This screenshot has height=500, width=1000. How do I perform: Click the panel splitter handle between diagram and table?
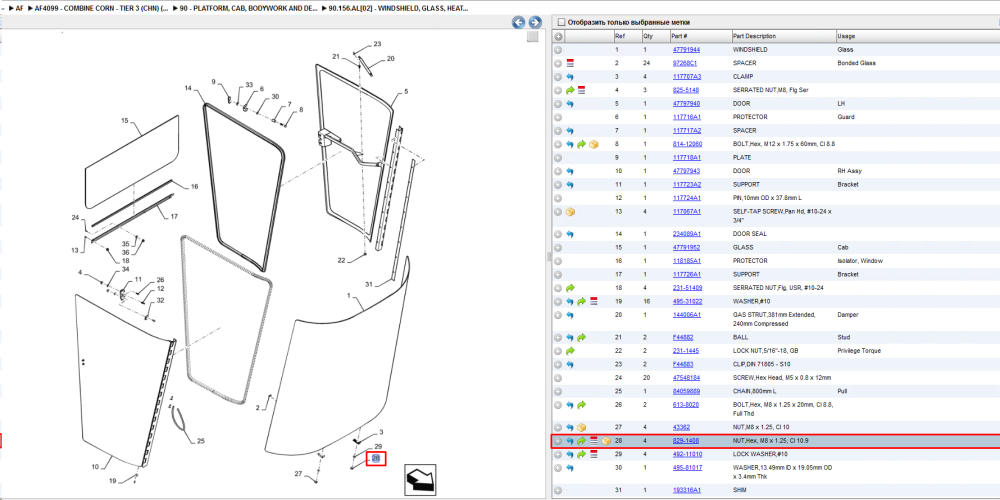pyautogui.click(x=548, y=256)
